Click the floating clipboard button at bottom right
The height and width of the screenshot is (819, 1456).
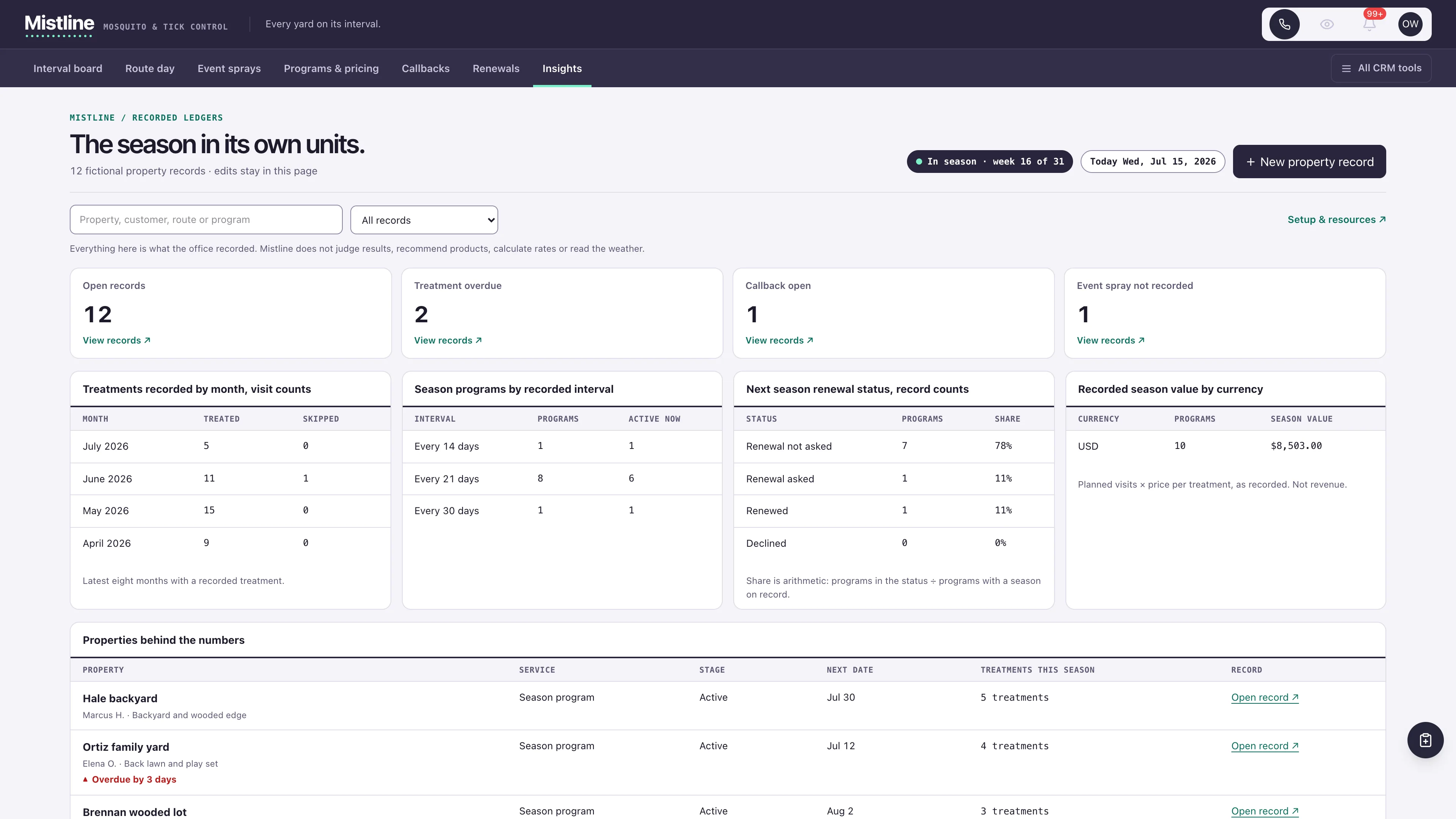(x=1425, y=740)
